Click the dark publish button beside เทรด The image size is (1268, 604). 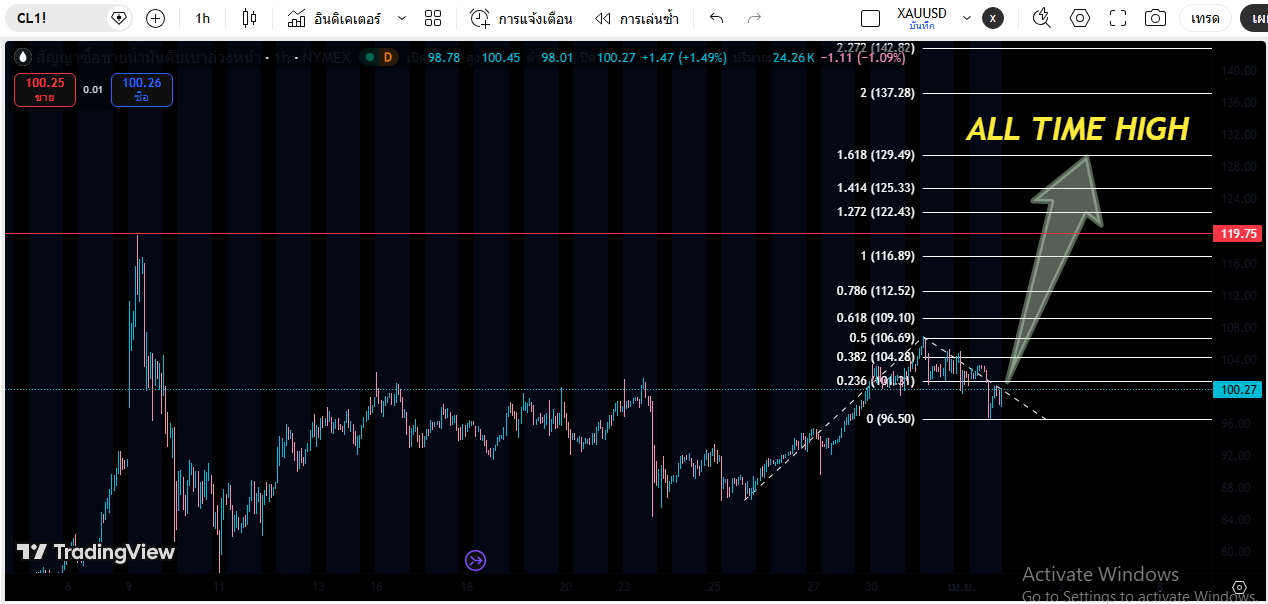[x=1254, y=18]
